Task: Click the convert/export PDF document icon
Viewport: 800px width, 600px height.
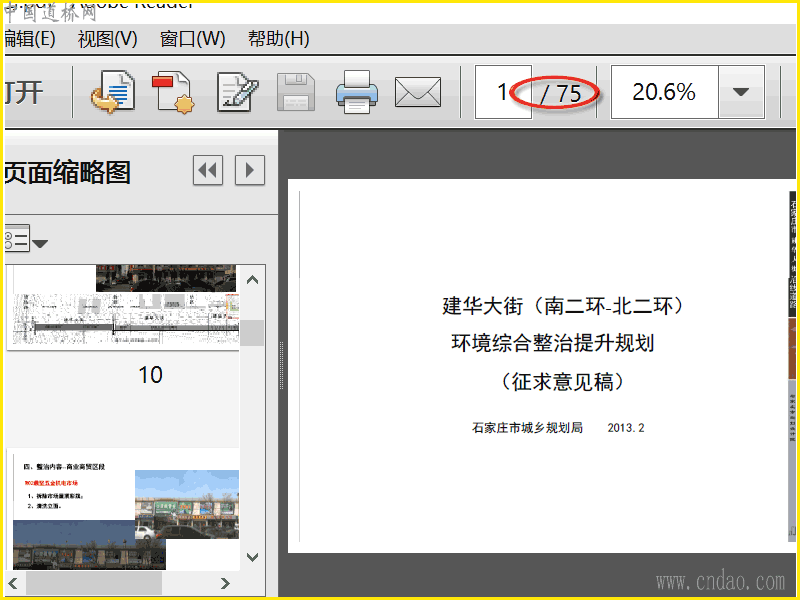Action: point(113,92)
